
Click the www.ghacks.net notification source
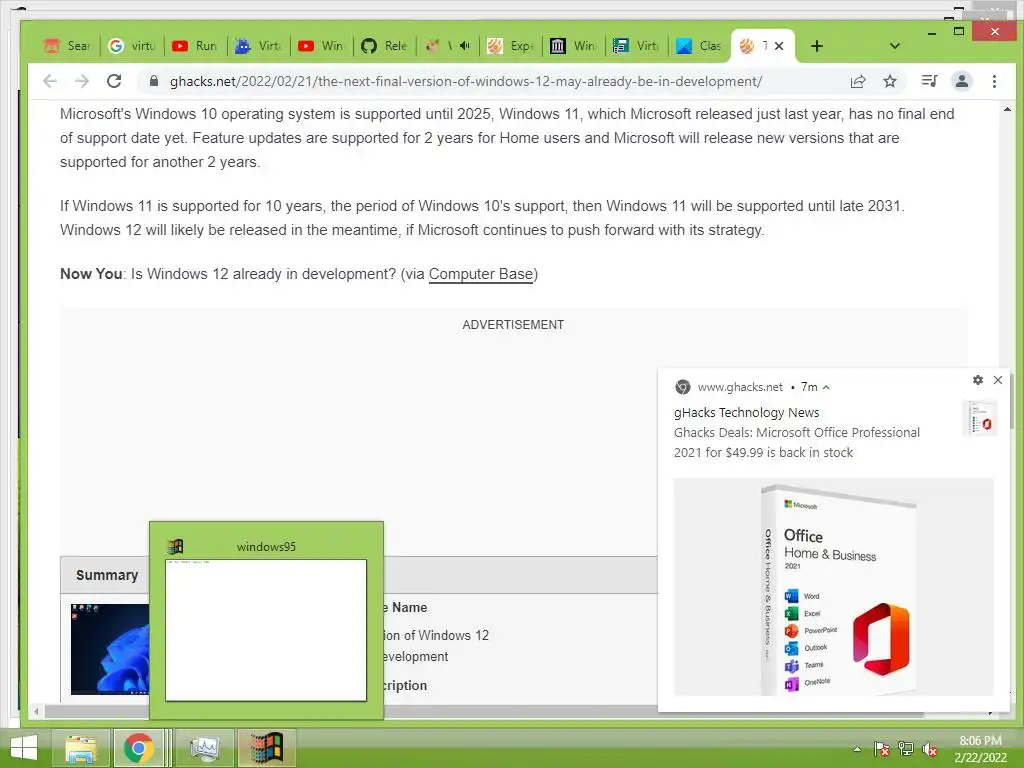click(x=740, y=387)
